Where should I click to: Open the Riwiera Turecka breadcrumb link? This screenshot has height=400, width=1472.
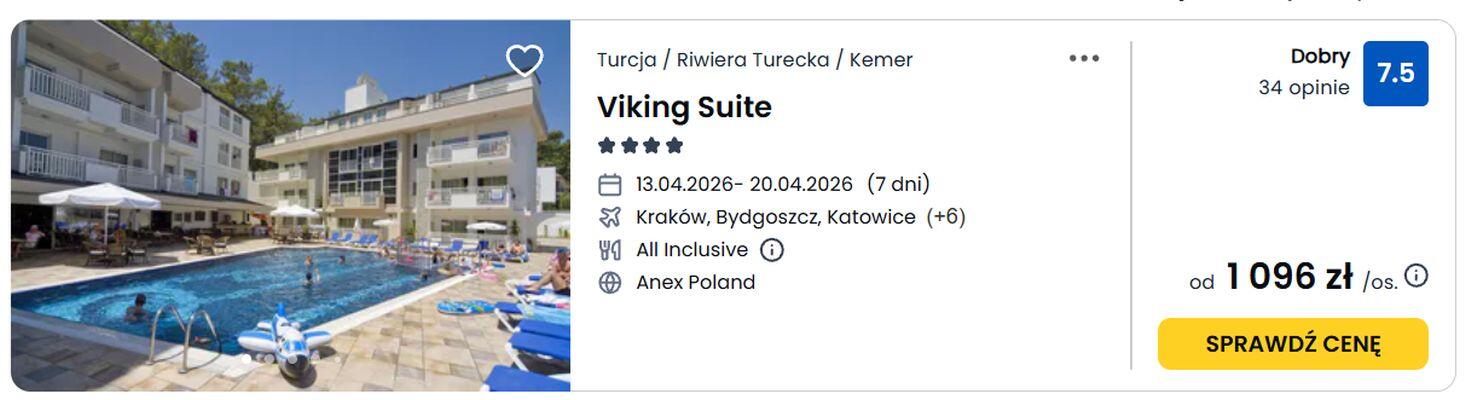point(753,60)
